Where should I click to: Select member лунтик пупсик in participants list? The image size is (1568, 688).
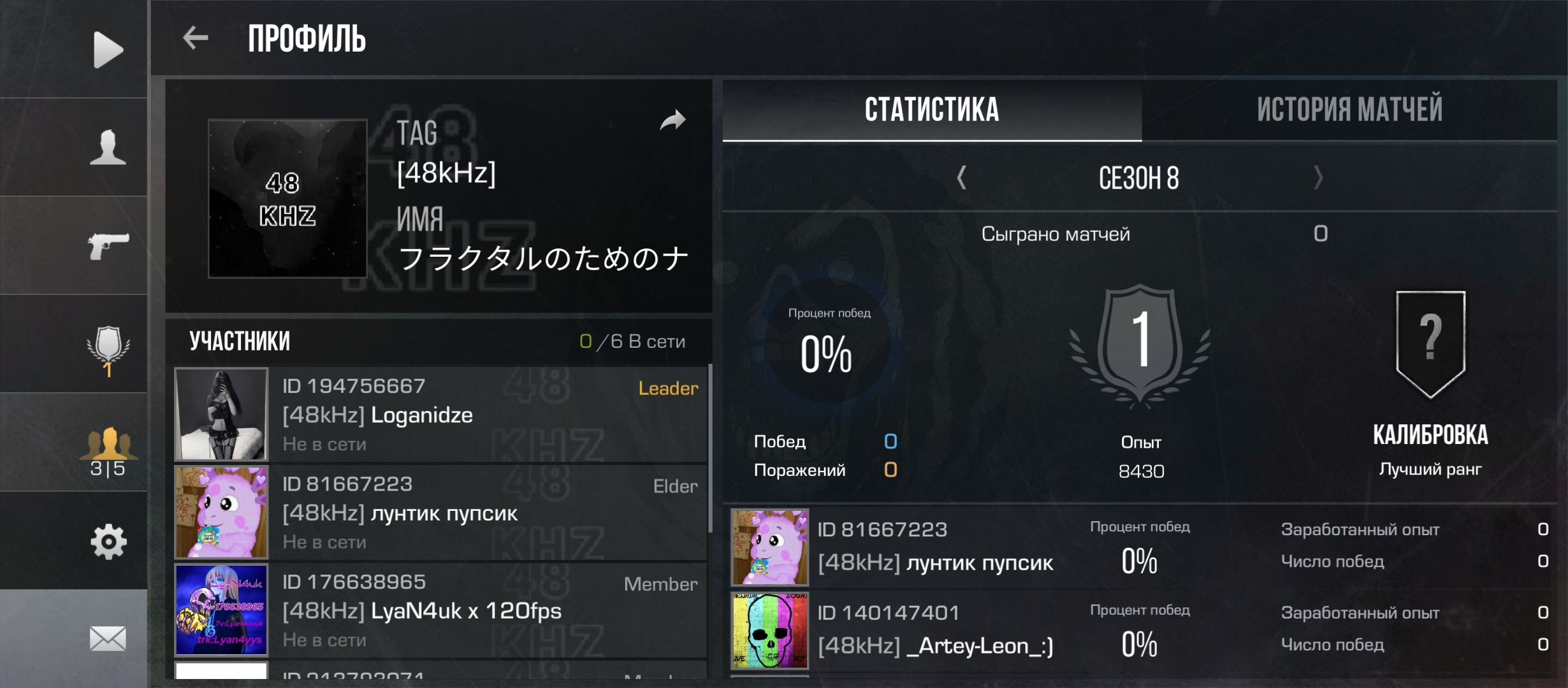[440, 512]
